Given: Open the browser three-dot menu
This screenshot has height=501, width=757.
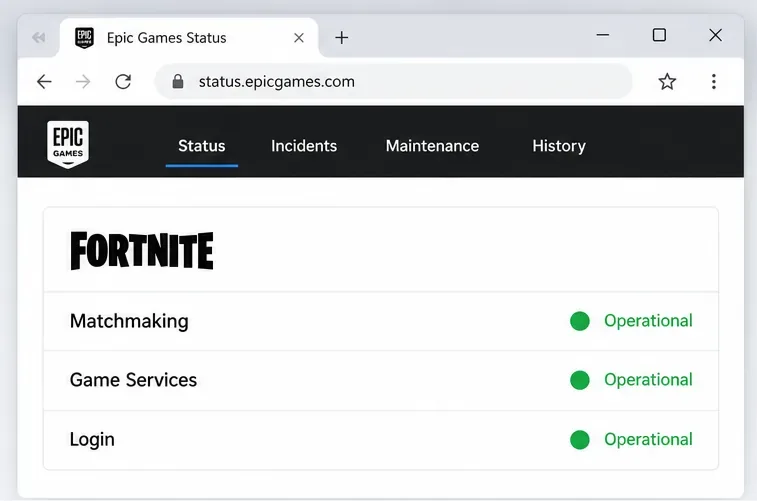Looking at the screenshot, I should (x=714, y=82).
